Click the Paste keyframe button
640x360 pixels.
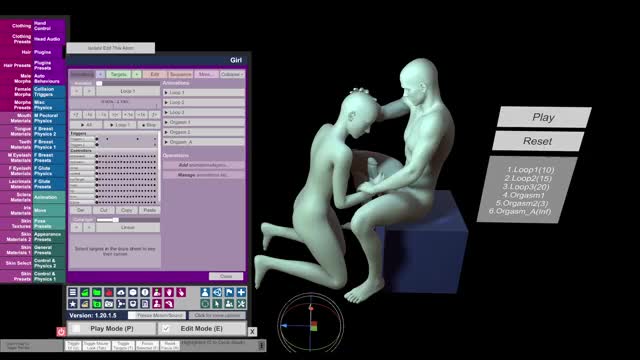pyautogui.click(x=149, y=210)
